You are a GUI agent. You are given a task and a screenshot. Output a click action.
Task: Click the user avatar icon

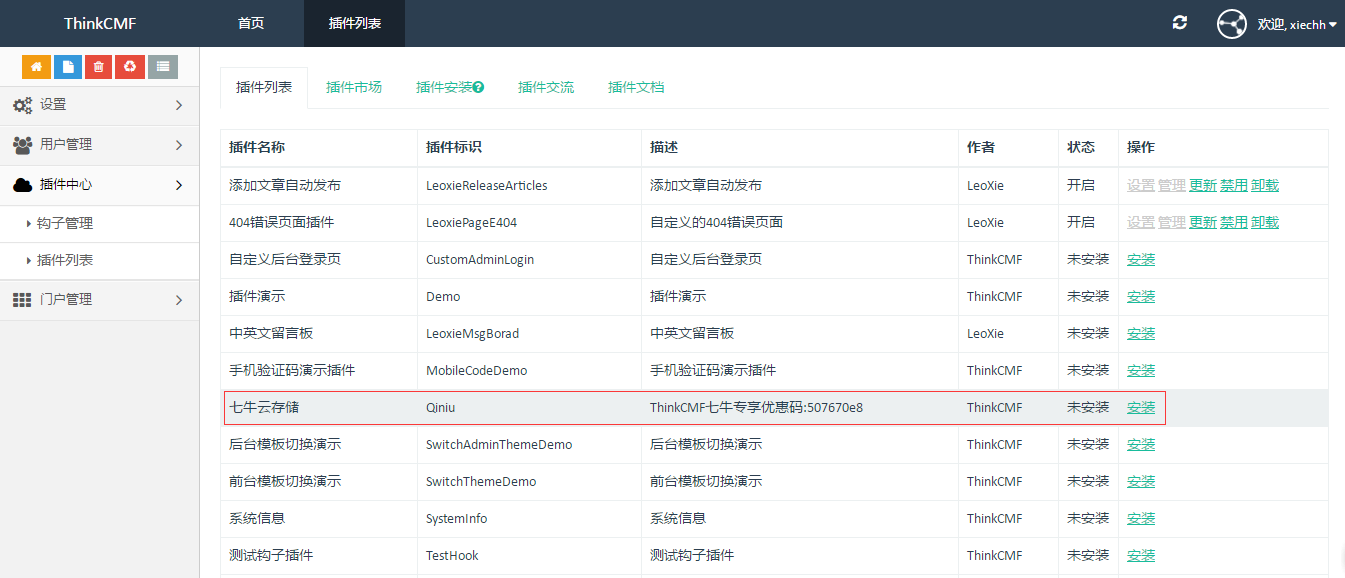[x=1232, y=24]
